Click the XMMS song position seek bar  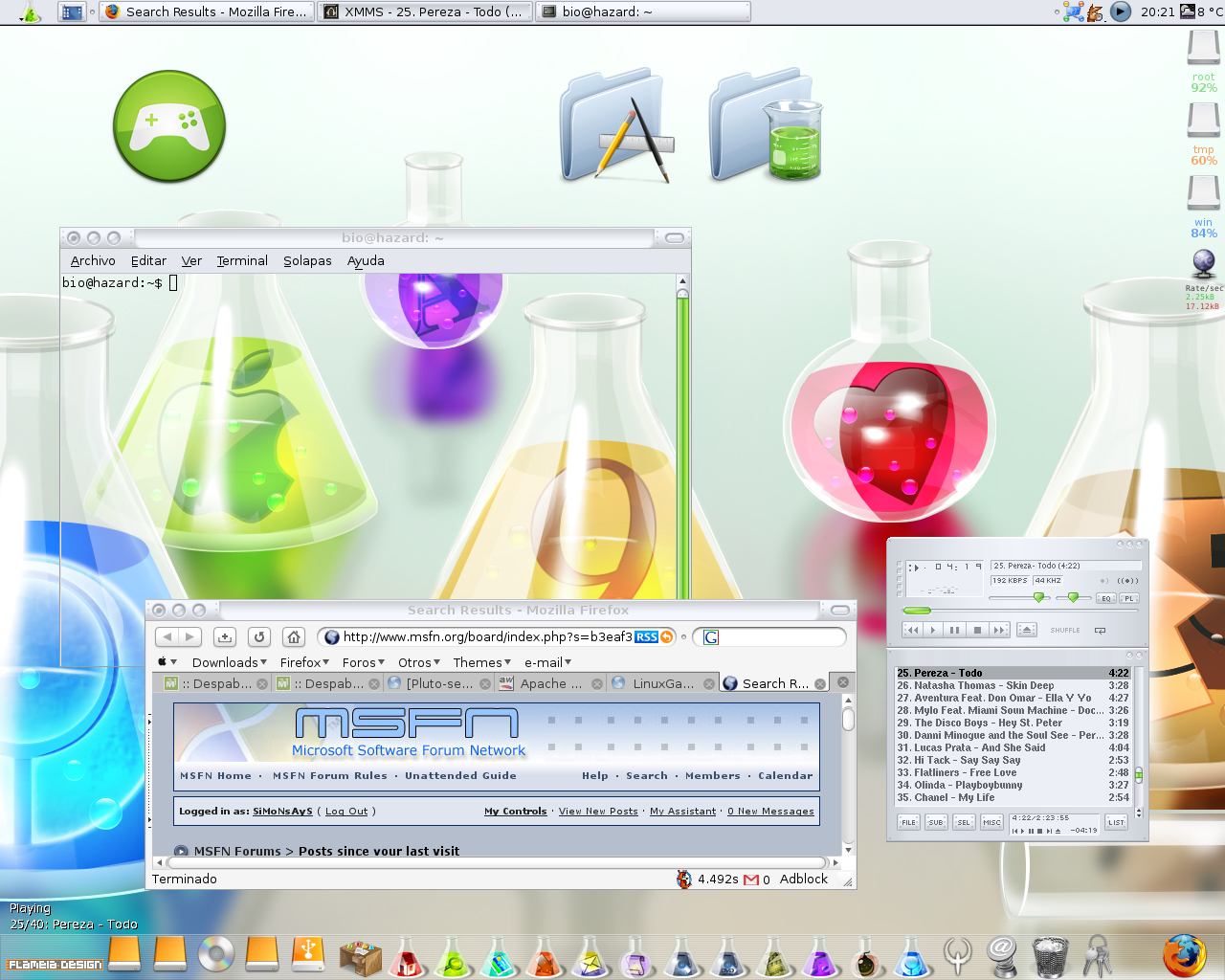click(x=1020, y=611)
